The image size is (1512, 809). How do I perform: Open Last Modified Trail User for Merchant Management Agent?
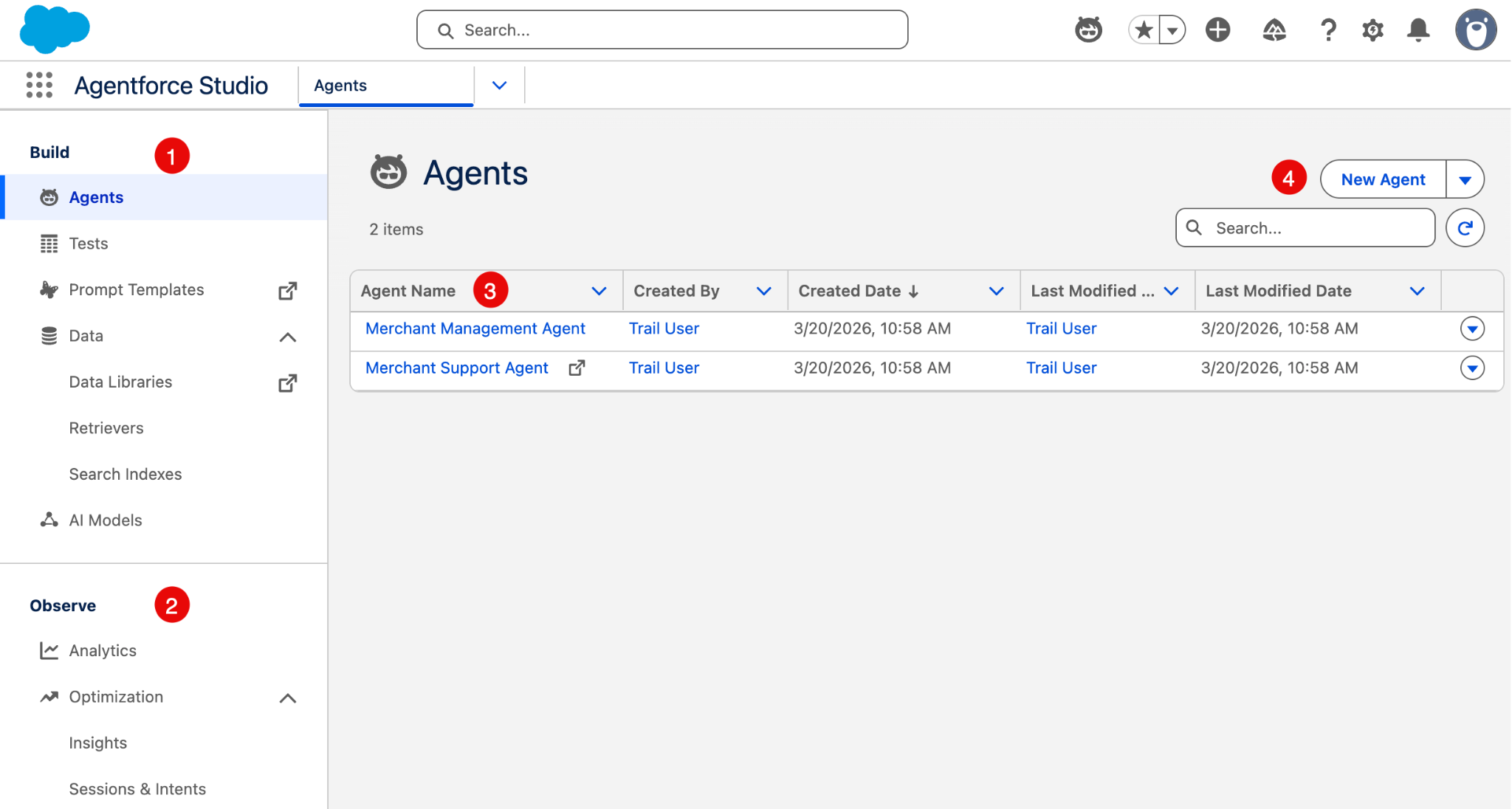[x=1061, y=328]
